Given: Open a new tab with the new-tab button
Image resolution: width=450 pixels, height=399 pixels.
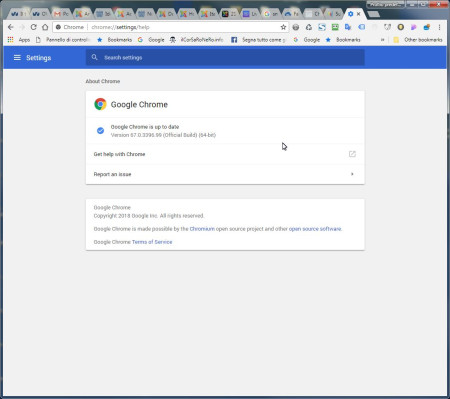Looking at the screenshot, I should (373, 14).
